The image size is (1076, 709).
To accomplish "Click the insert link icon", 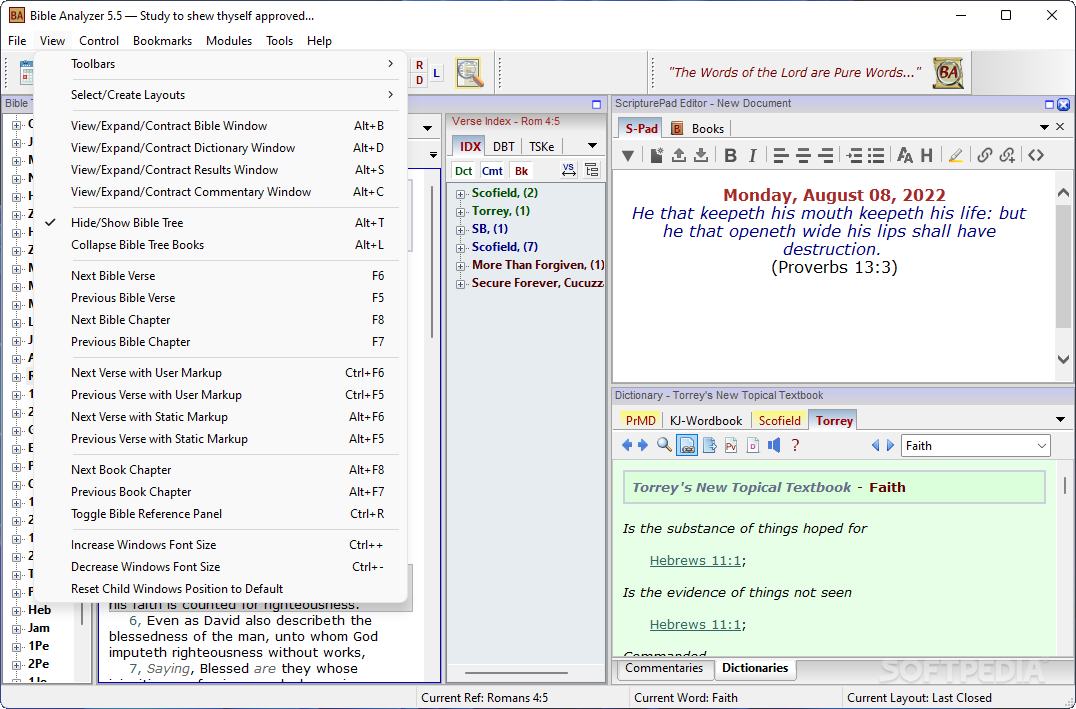I will (985, 156).
